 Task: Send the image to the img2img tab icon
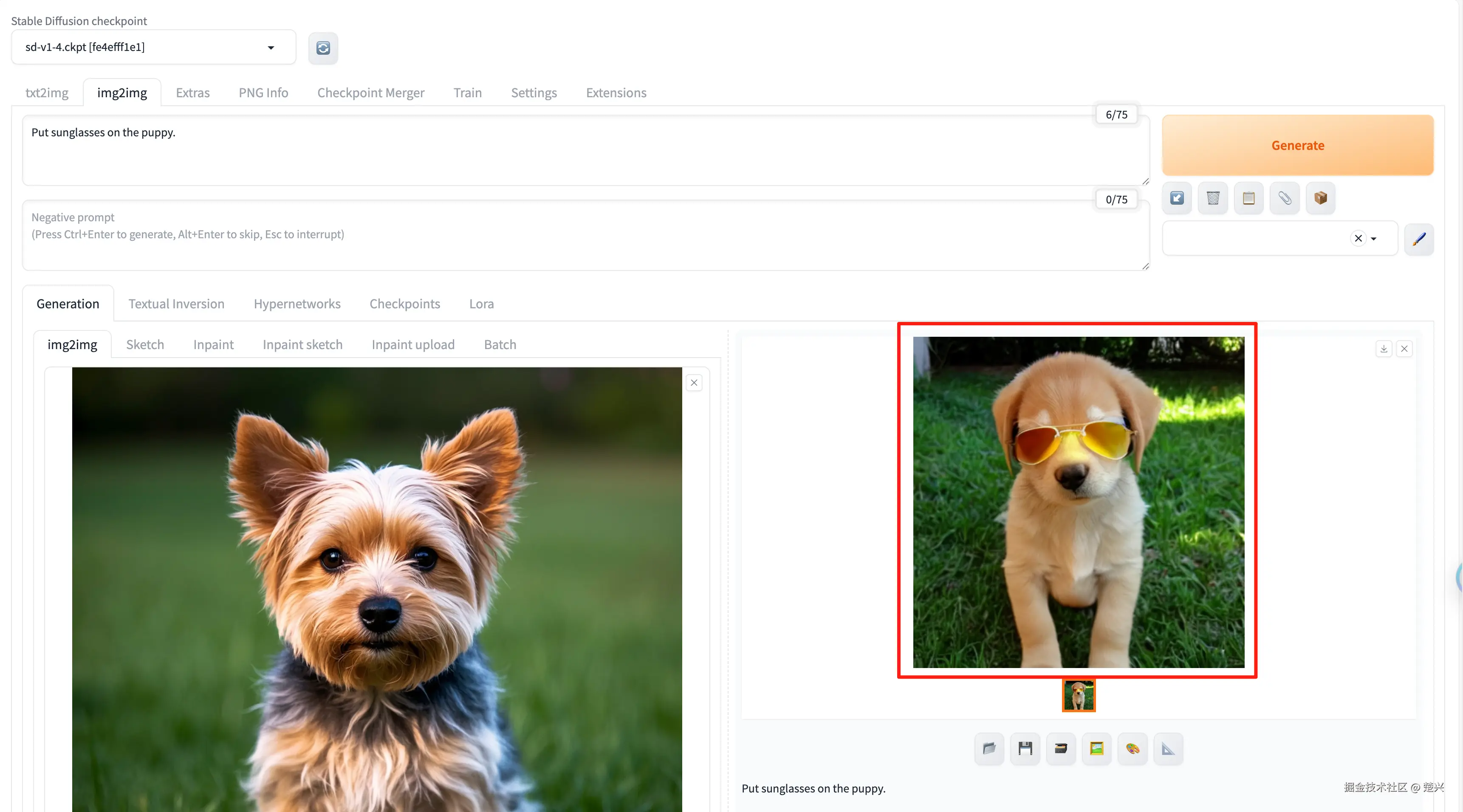(x=1097, y=748)
